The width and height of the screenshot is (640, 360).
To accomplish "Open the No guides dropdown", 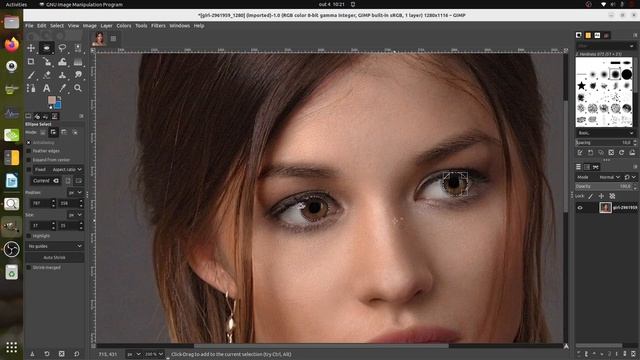I will 55,246.
